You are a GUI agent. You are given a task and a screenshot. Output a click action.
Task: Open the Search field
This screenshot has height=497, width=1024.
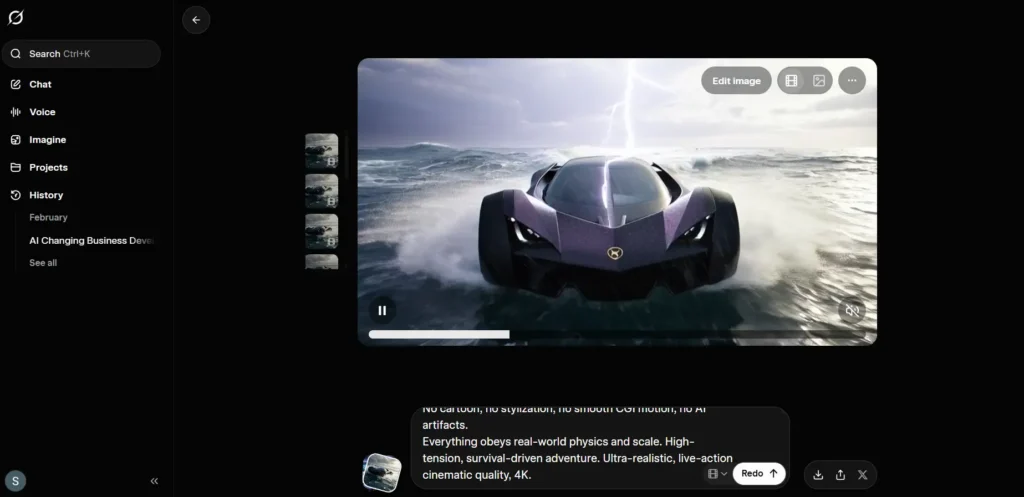coord(81,54)
